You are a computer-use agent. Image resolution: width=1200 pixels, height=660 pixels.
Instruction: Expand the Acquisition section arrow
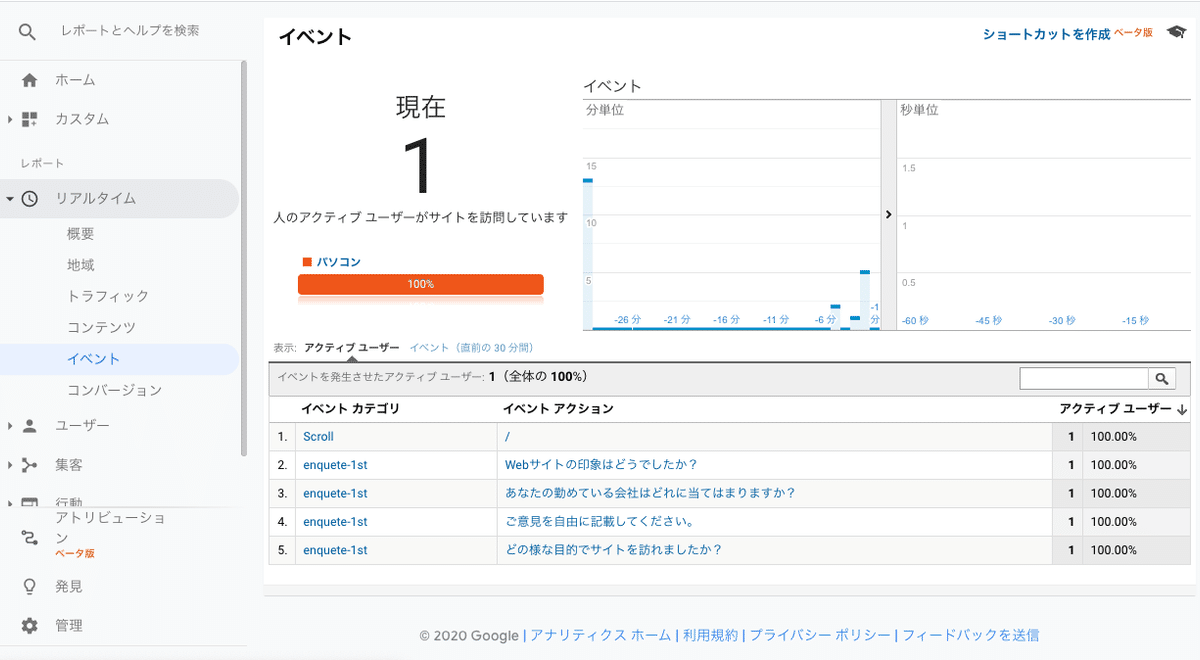[10, 465]
